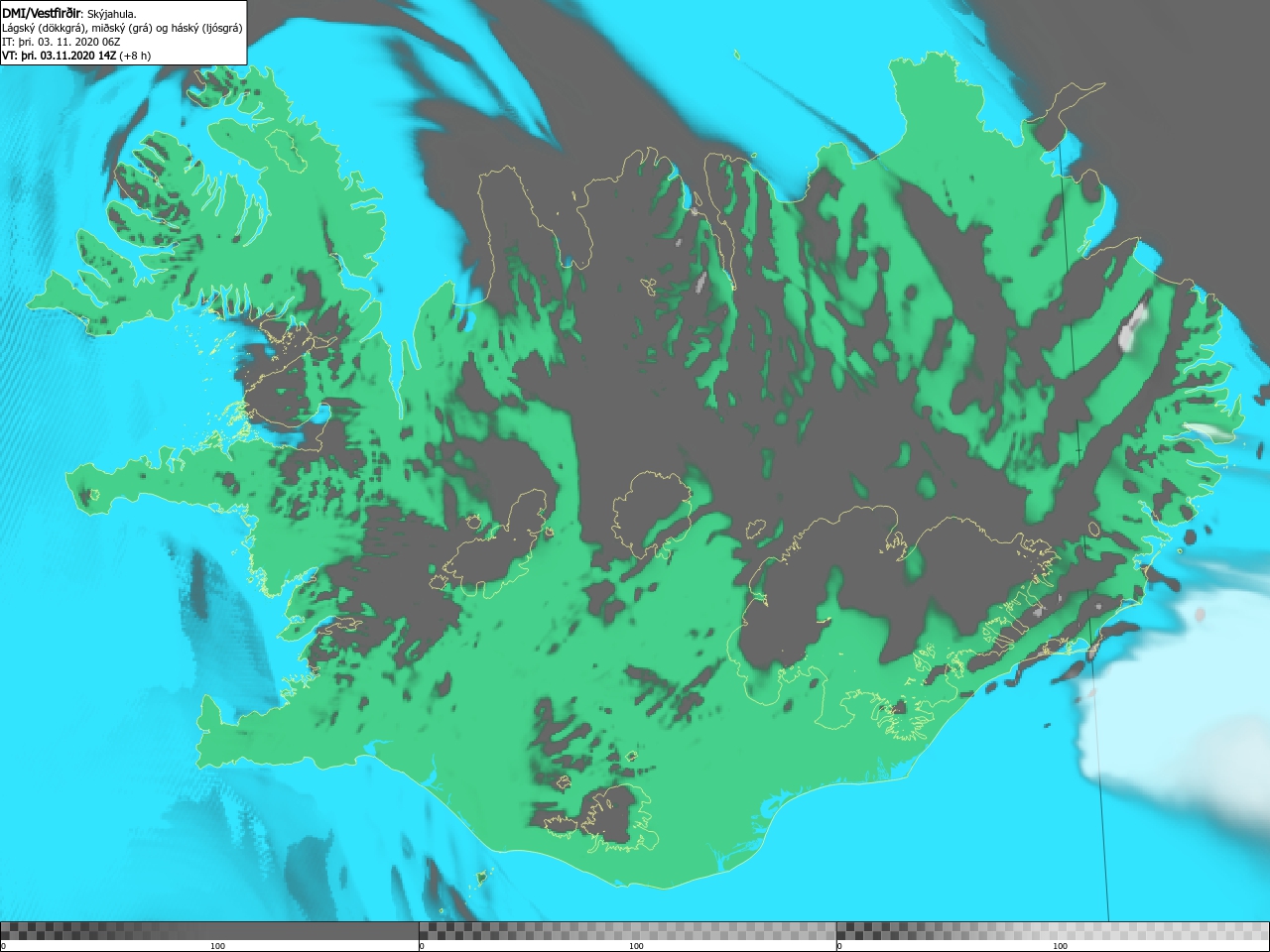Click the '100' label under the dark grey scale
This screenshot has height=952, width=1270.
217,946
